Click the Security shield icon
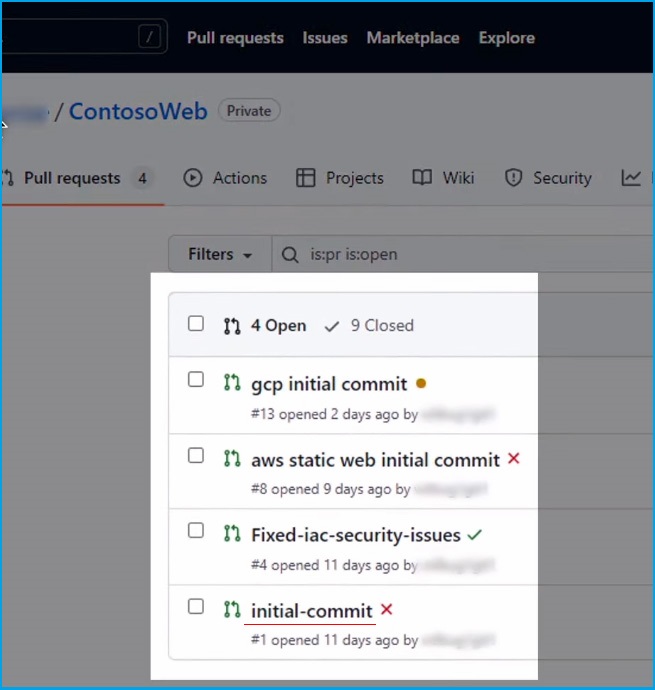The width and height of the screenshot is (655, 690). [513, 178]
